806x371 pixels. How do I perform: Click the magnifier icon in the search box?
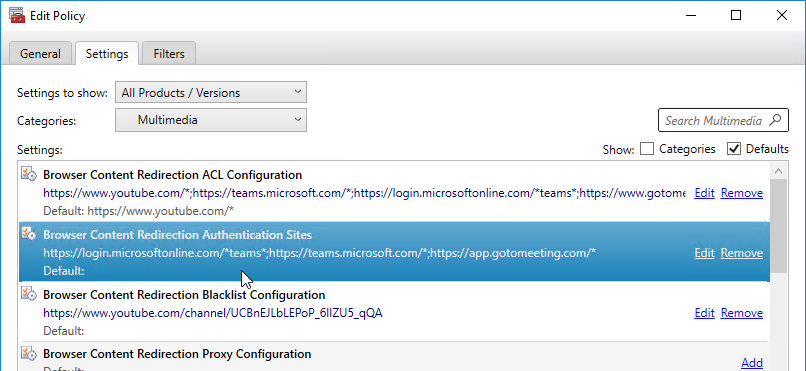[775, 120]
